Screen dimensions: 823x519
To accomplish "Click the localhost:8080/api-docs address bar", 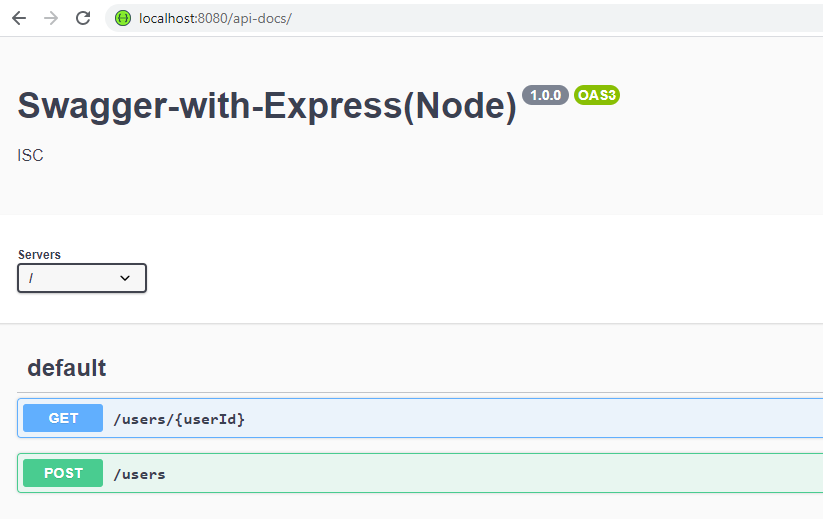I will pos(464,18).
